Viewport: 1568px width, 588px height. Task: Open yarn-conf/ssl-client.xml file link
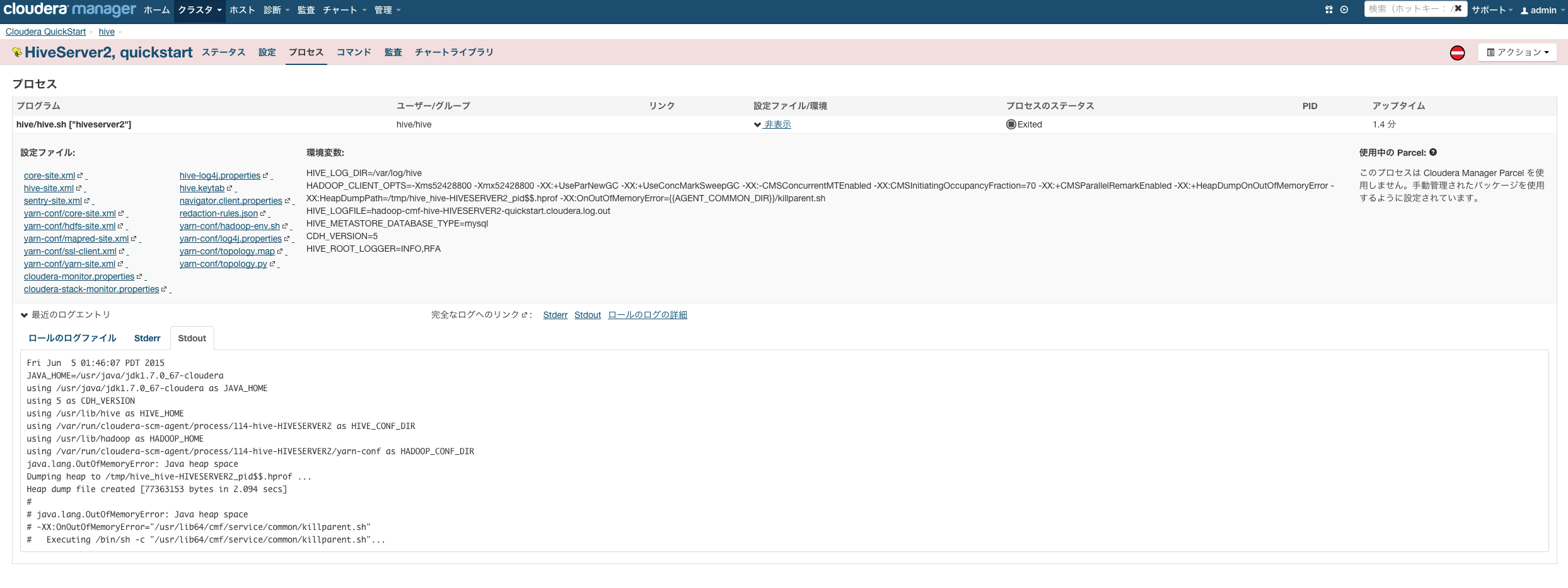click(x=70, y=251)
